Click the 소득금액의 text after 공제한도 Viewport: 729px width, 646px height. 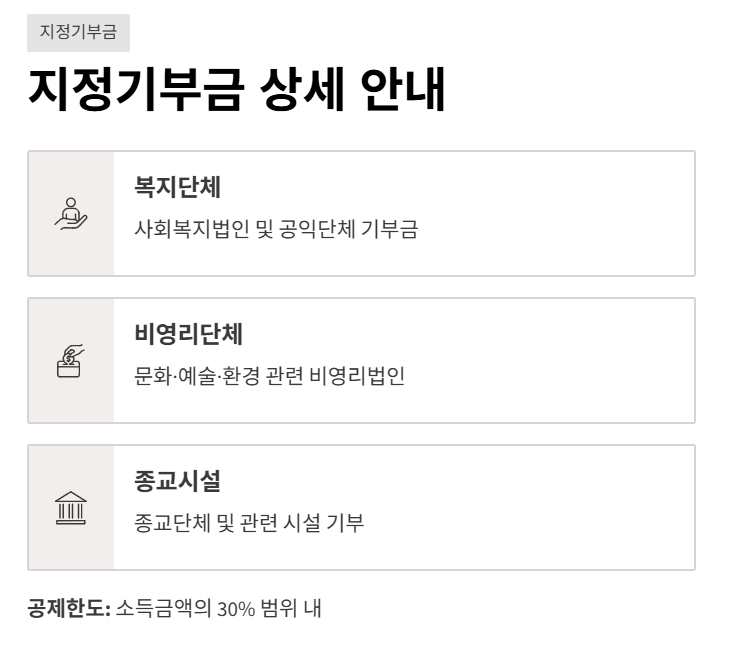[x=164, y=608]
